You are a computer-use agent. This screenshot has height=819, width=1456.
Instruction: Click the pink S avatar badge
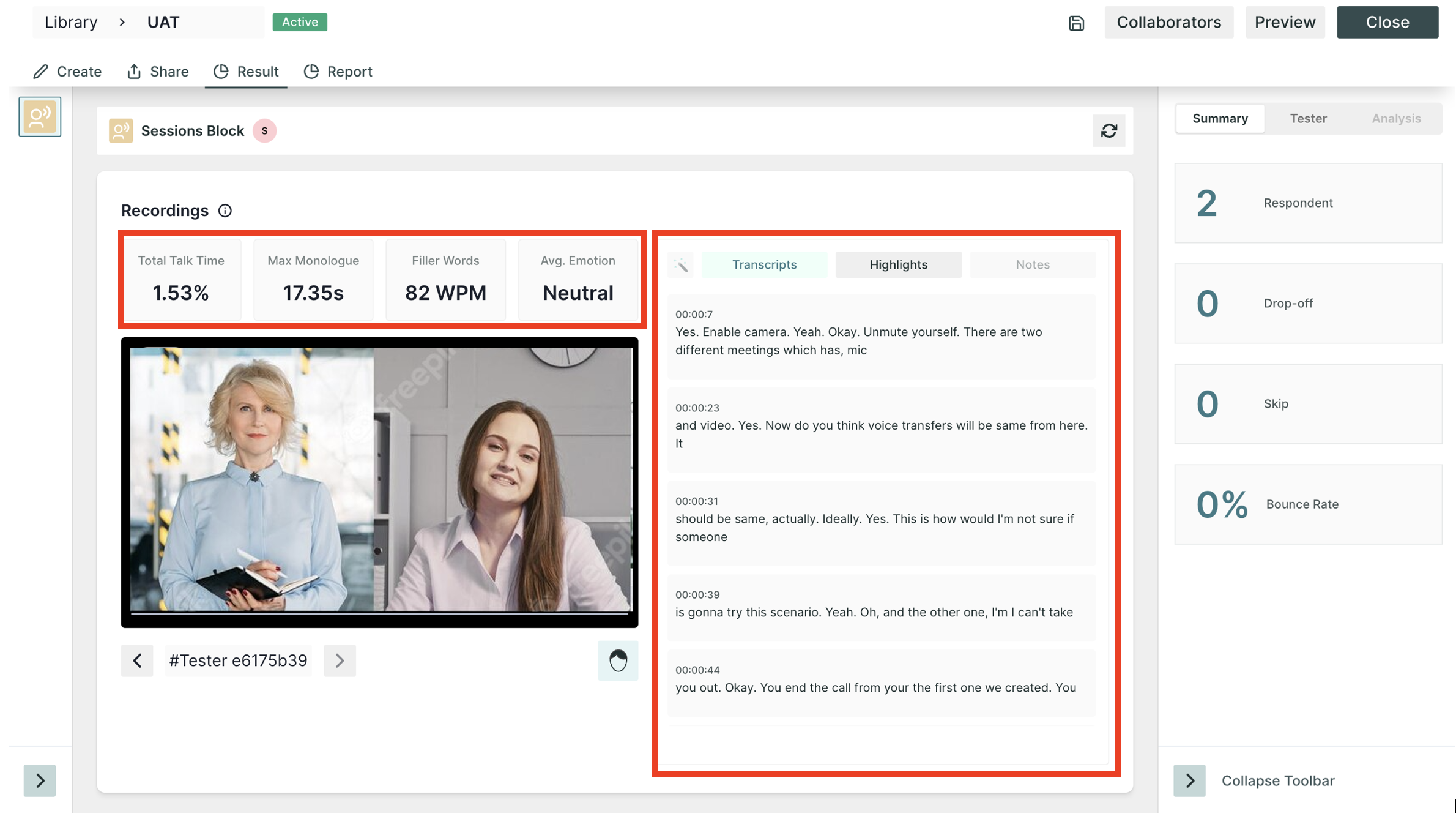point(265,131)
